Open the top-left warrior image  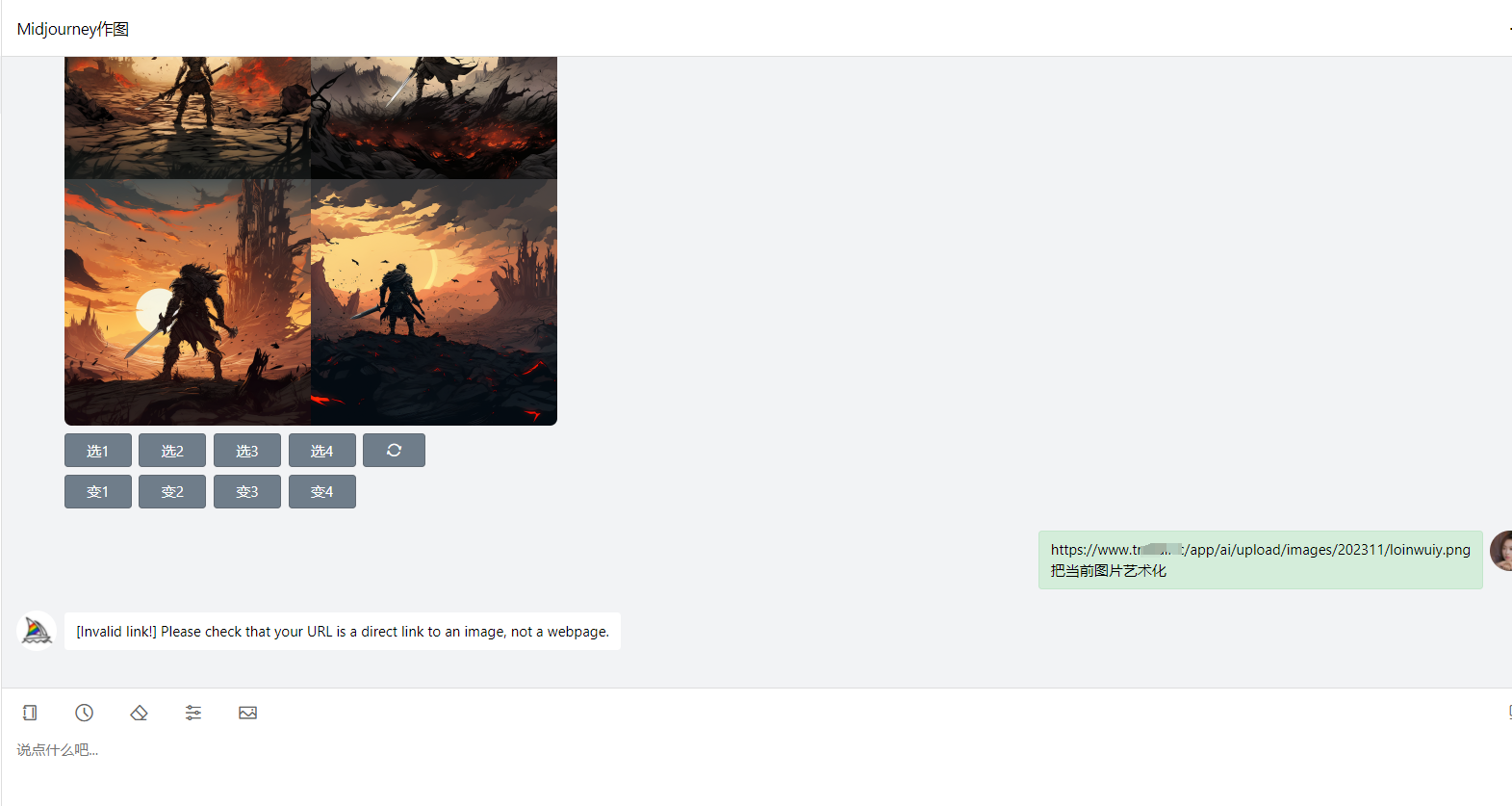pyautogui.click(x=188, y=117)
